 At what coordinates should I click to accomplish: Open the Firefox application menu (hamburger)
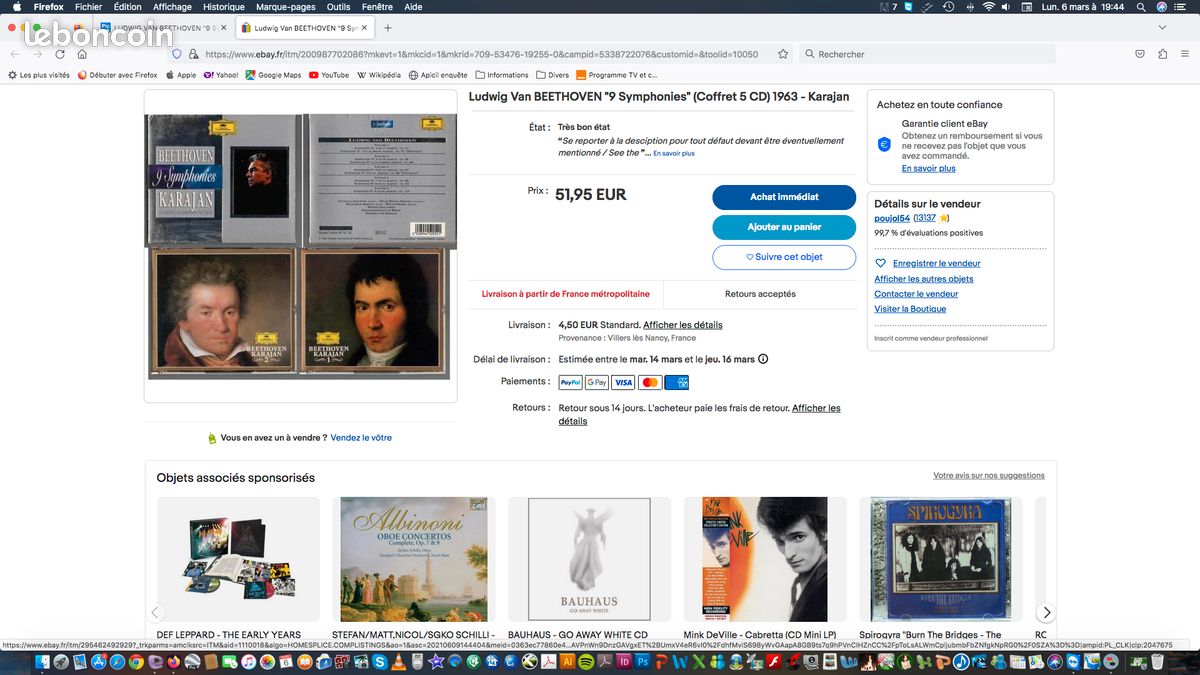point(1183,54)
